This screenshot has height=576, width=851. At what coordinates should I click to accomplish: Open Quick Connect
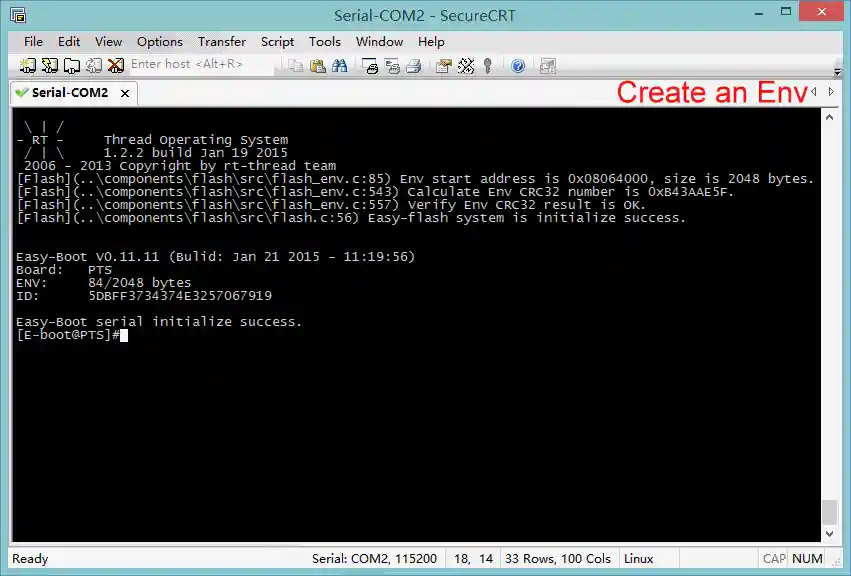coord(47,65)
